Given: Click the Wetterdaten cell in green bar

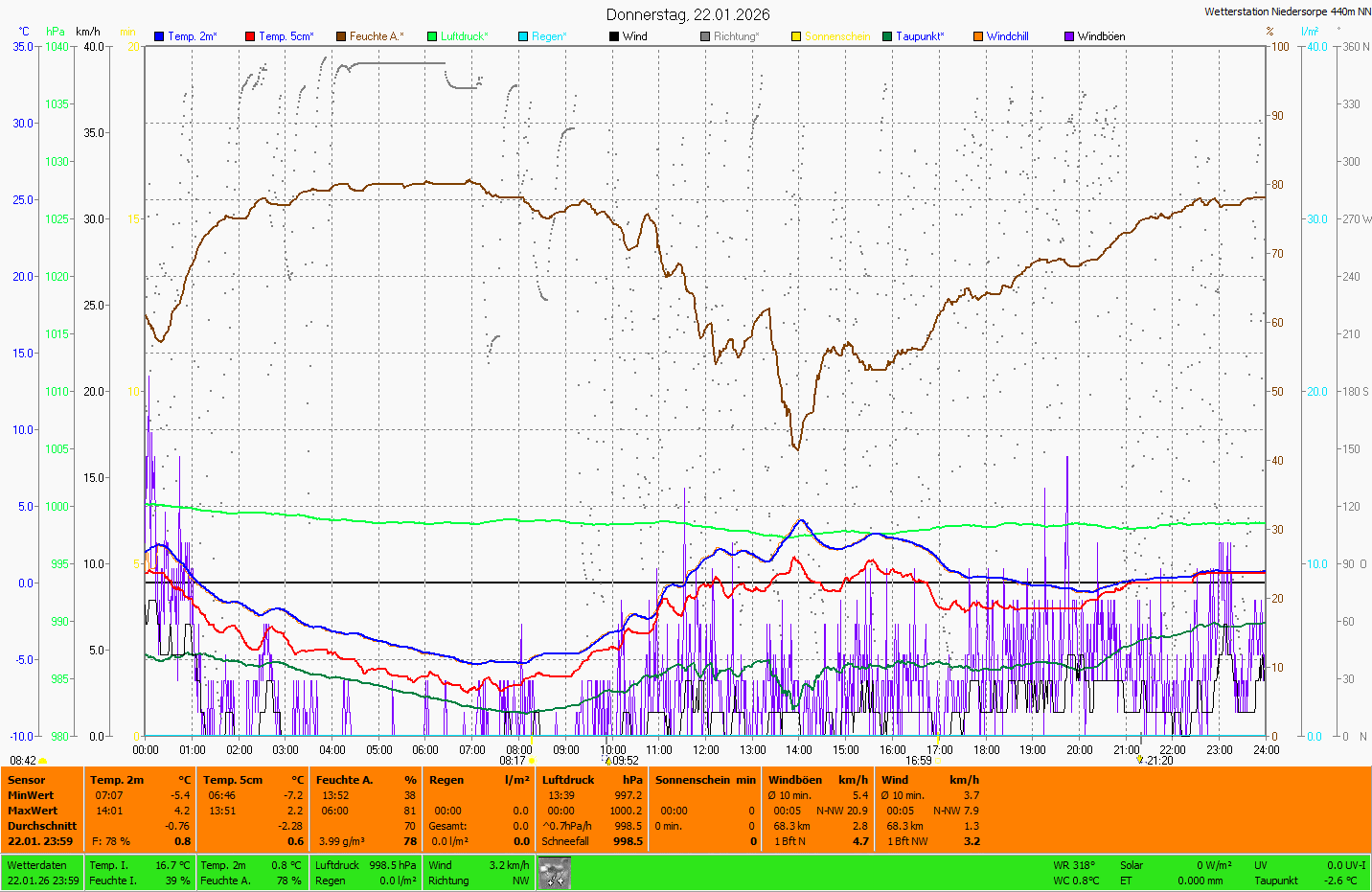Looking at the screenshot, I should point(36,865).
